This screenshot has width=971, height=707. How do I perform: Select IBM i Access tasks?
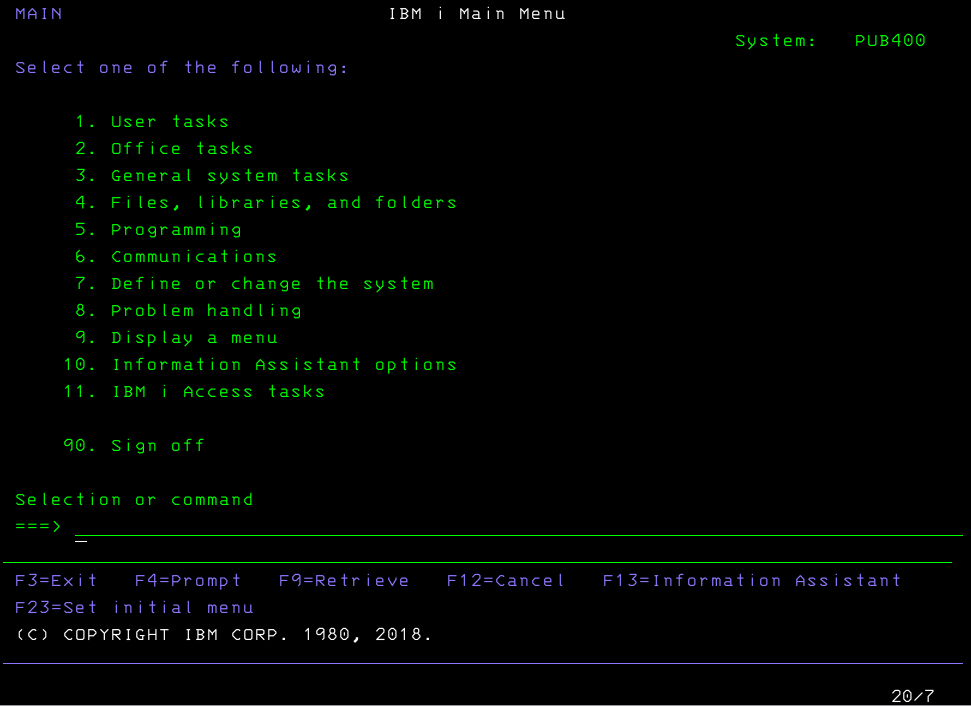tap(194, 392)
